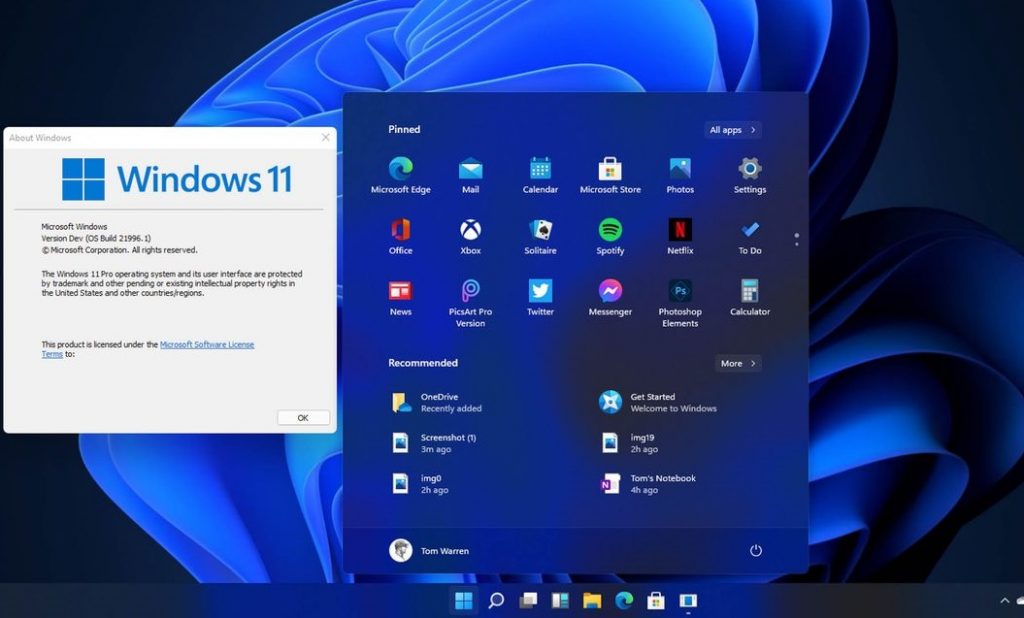1024x618 pixels.
Task: Open File Explorer on the taskbar
Action: pos(592,600)
